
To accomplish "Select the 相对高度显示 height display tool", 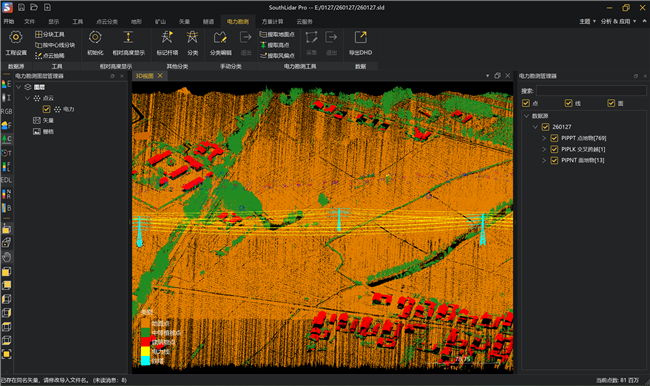I will (129, 43).
